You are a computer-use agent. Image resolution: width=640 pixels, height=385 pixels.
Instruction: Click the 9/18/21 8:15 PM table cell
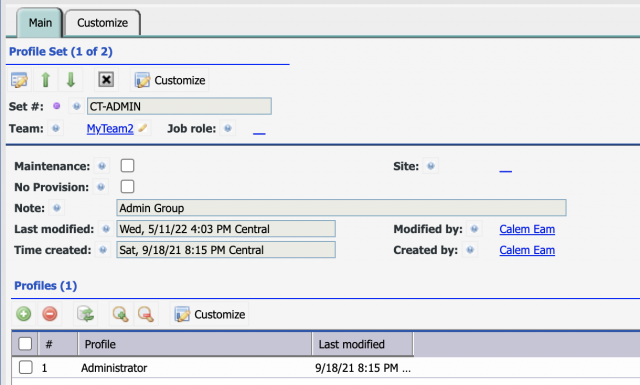[x=362, y=368]
